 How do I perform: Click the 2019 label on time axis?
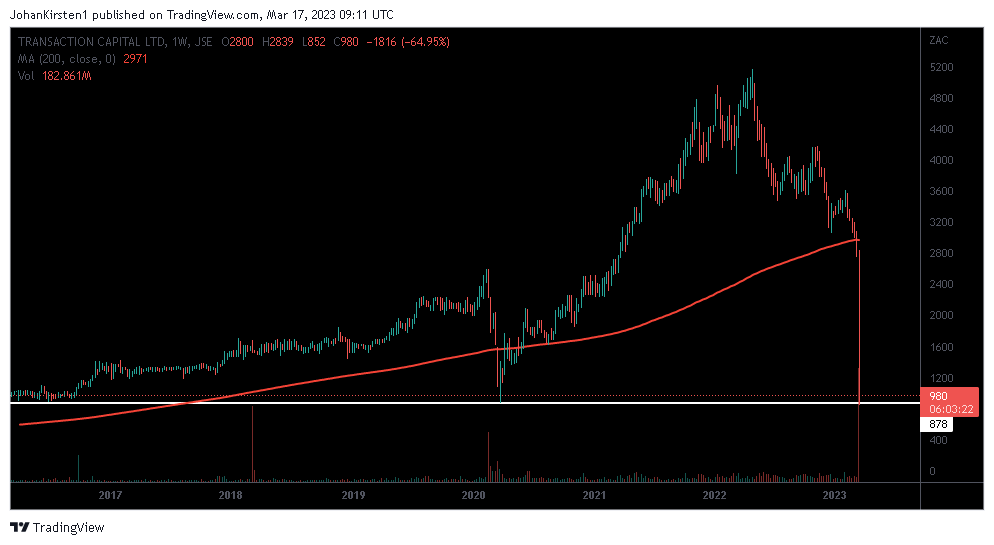[x=353, y=495]
